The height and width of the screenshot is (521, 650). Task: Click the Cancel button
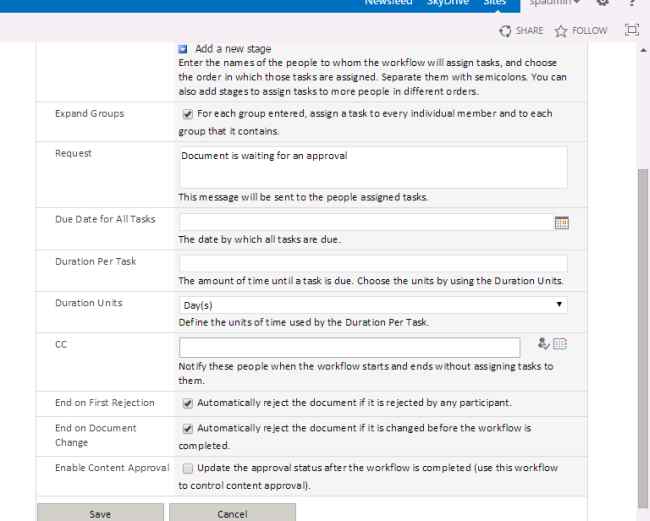coord(232,513)
